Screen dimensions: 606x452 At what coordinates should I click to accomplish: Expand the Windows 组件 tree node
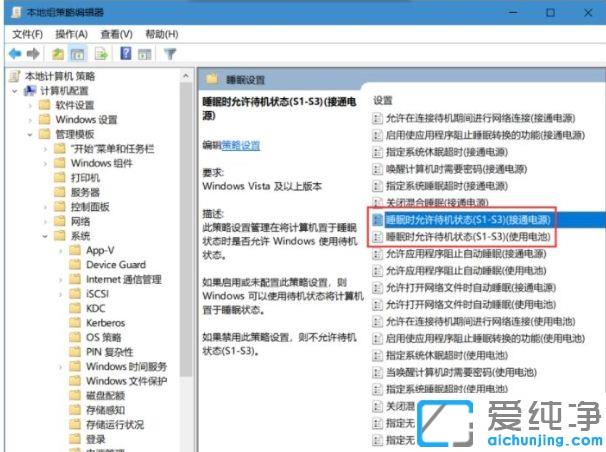pyautogui.click(x=45, y=163)
